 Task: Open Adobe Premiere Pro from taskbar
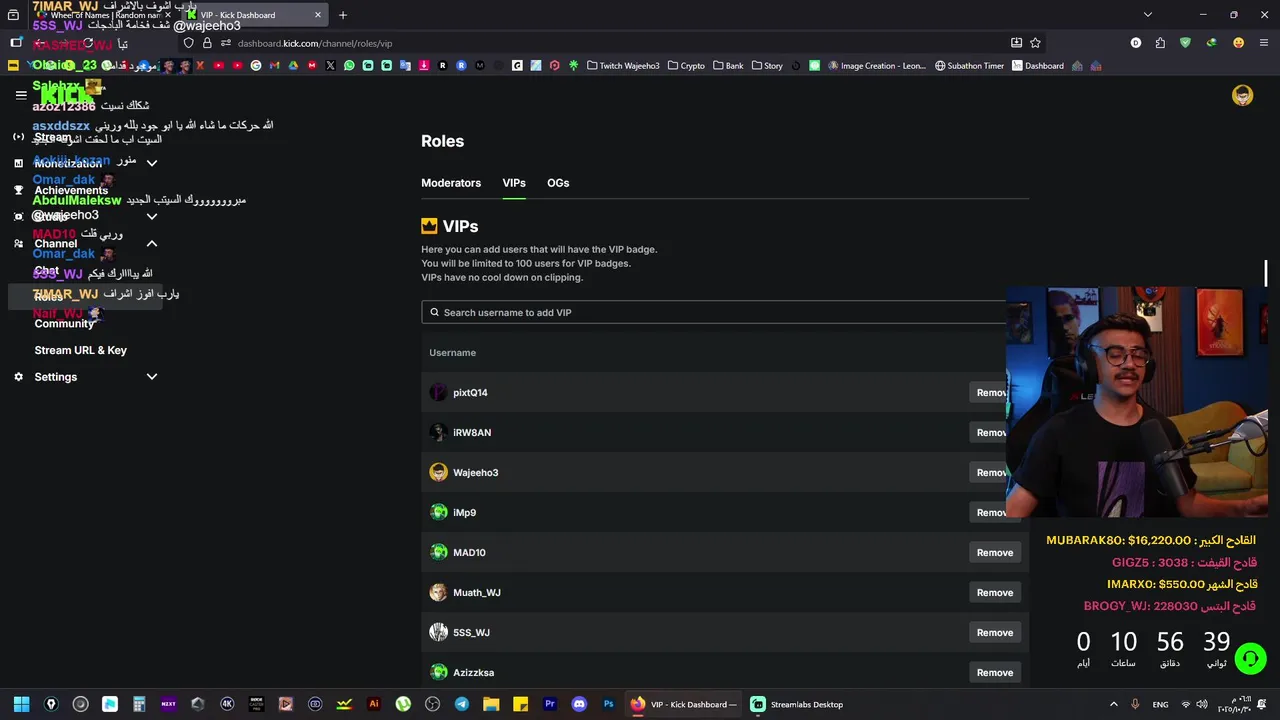549,704
